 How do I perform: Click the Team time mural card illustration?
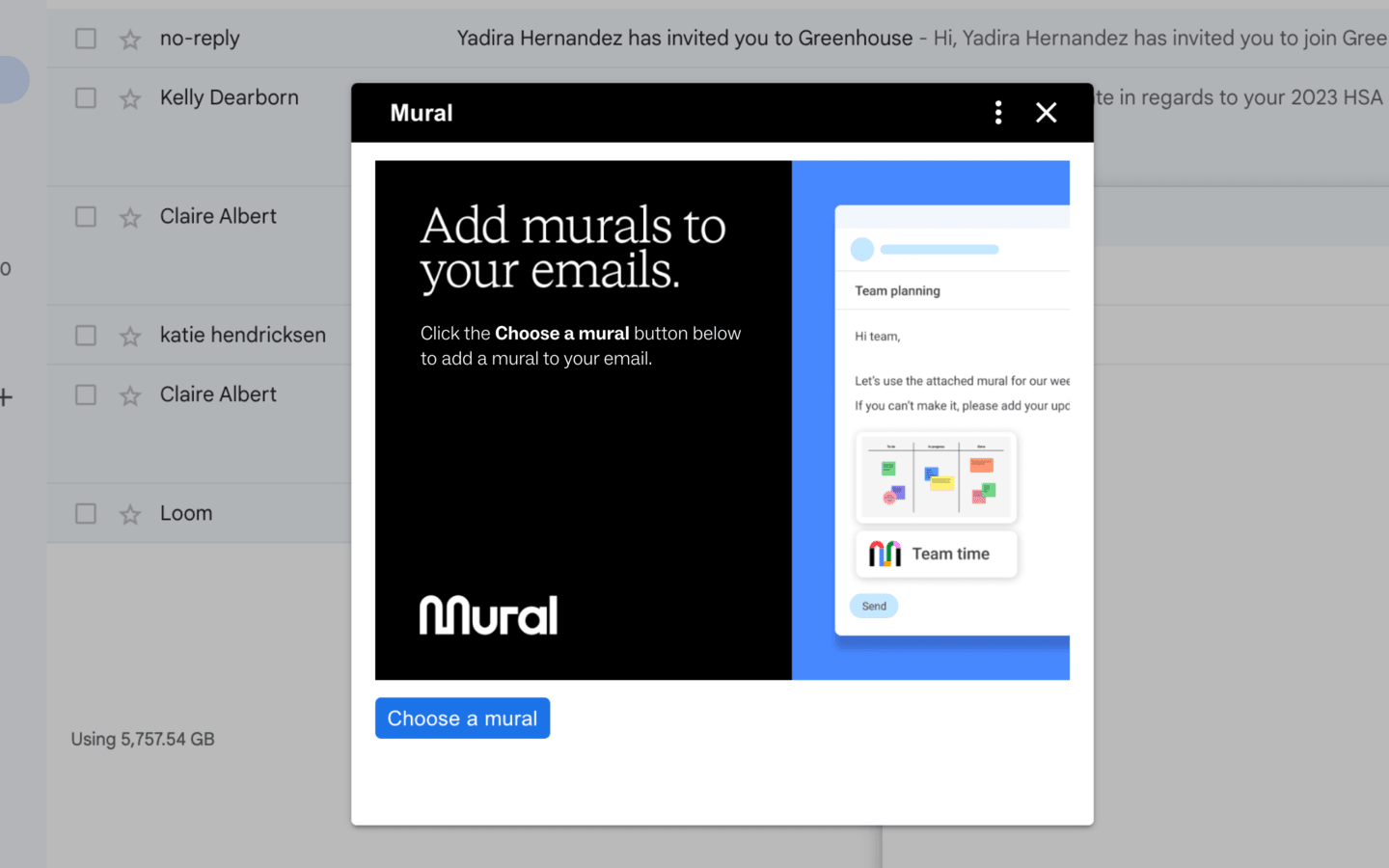936,554
